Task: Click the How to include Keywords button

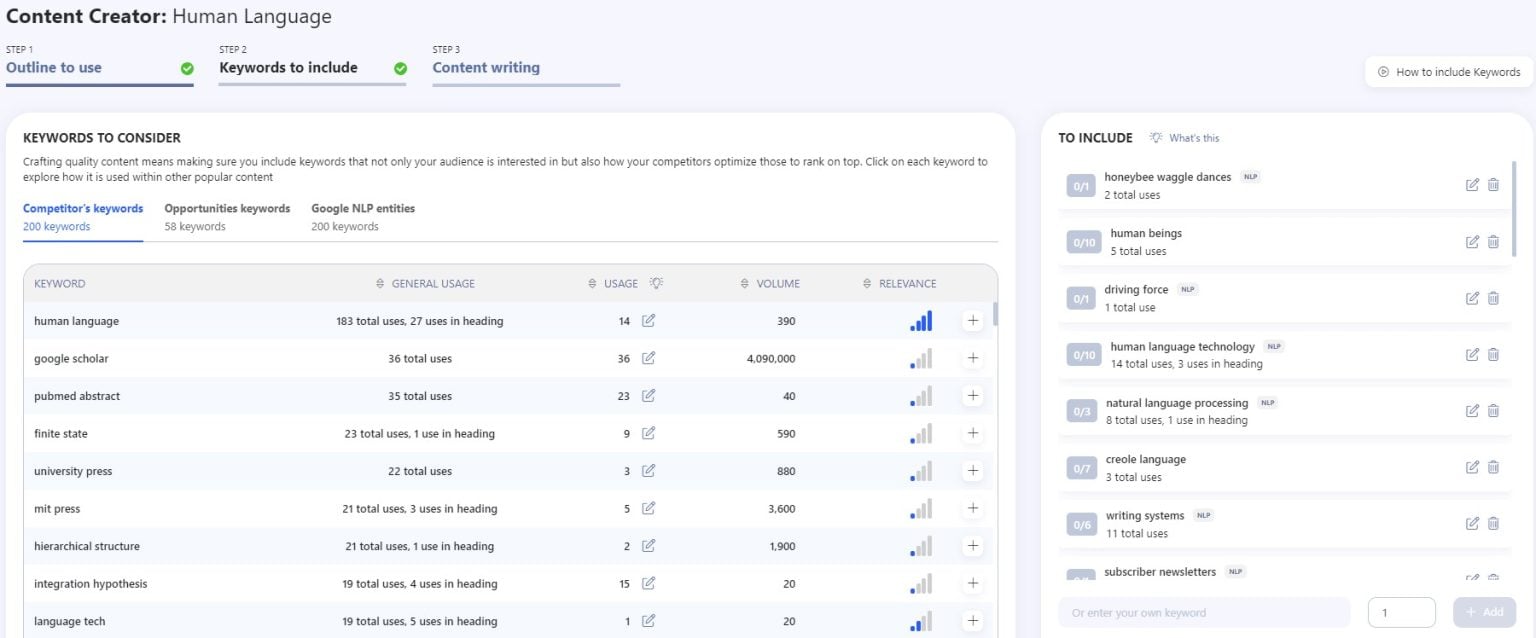Action: coord(1447,71)
